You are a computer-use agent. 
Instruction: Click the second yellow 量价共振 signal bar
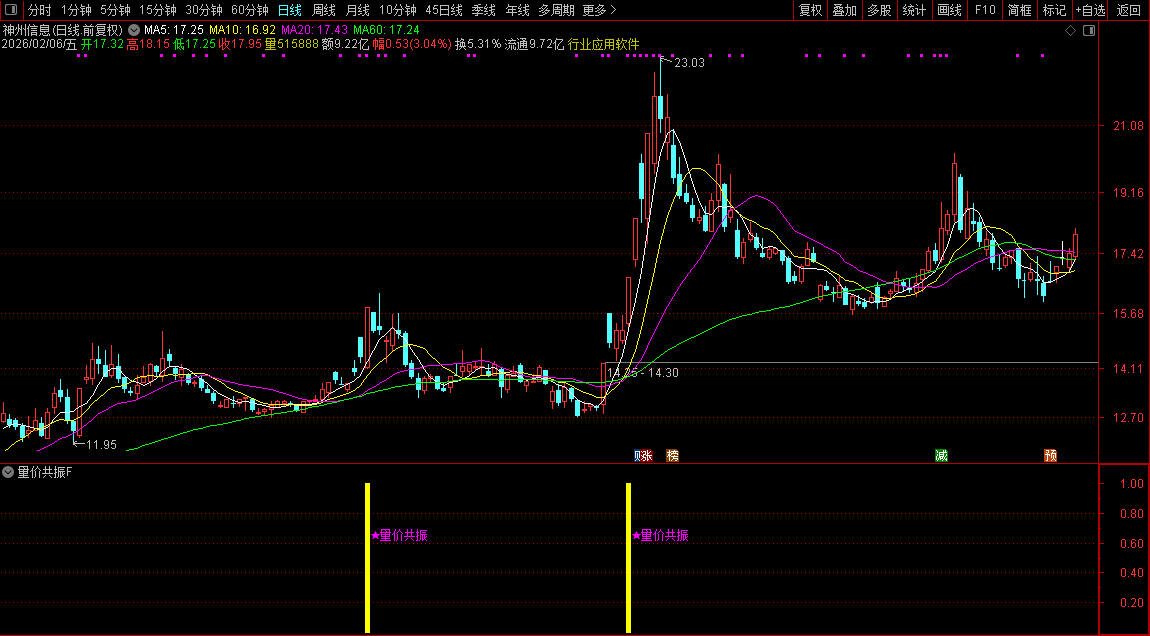[x=629, y=558]
